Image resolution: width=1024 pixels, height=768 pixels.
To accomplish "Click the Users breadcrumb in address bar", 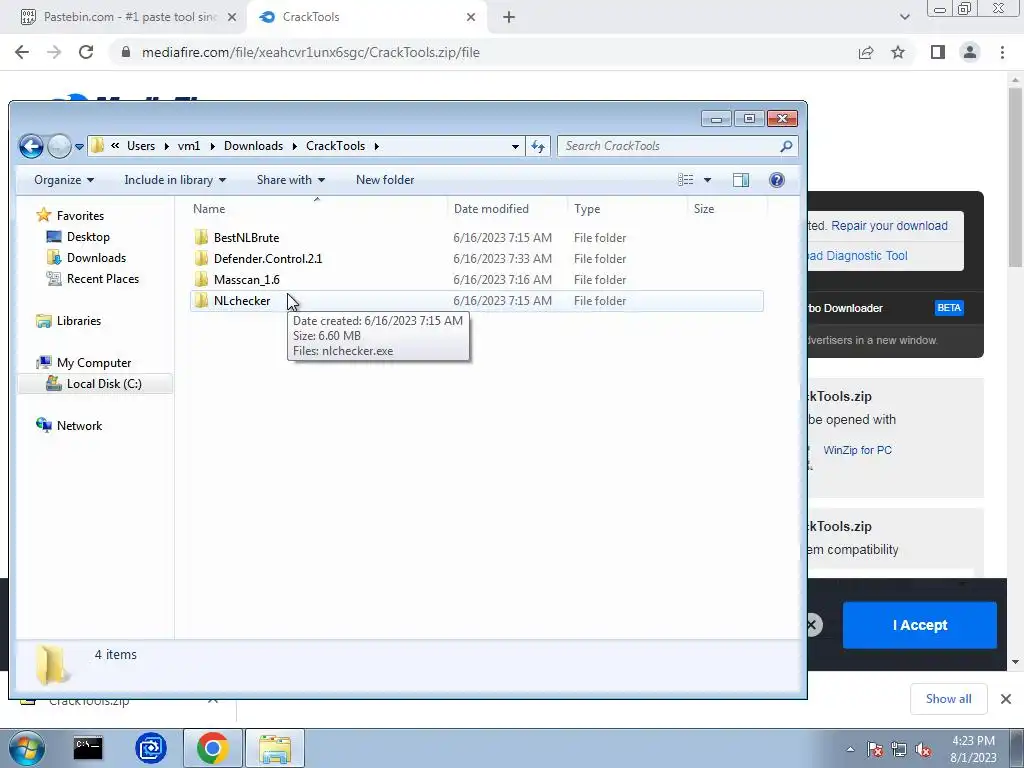I will point(141,146).
